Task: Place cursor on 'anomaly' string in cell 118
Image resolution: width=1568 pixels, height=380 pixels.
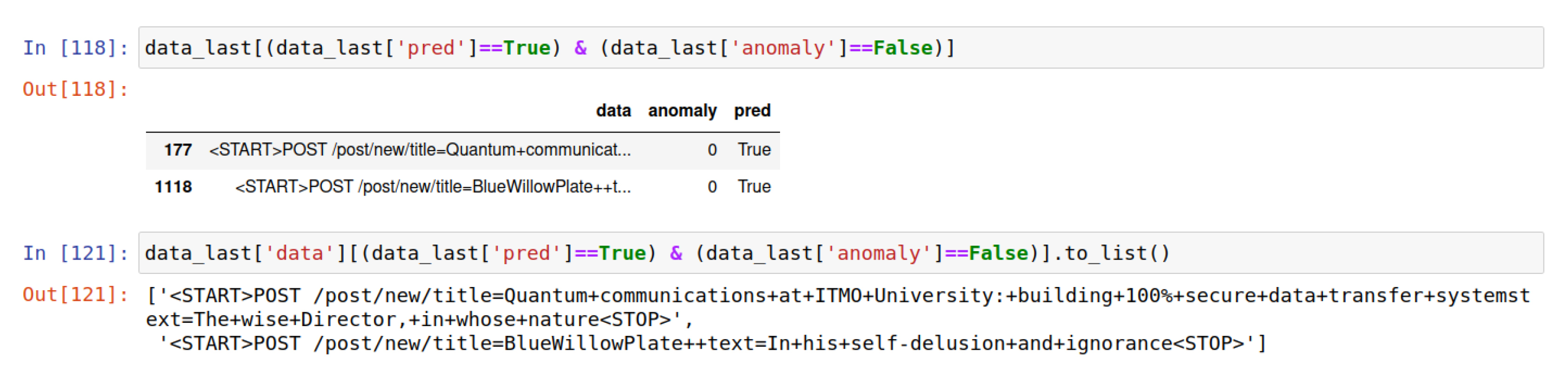Action: 783,47
